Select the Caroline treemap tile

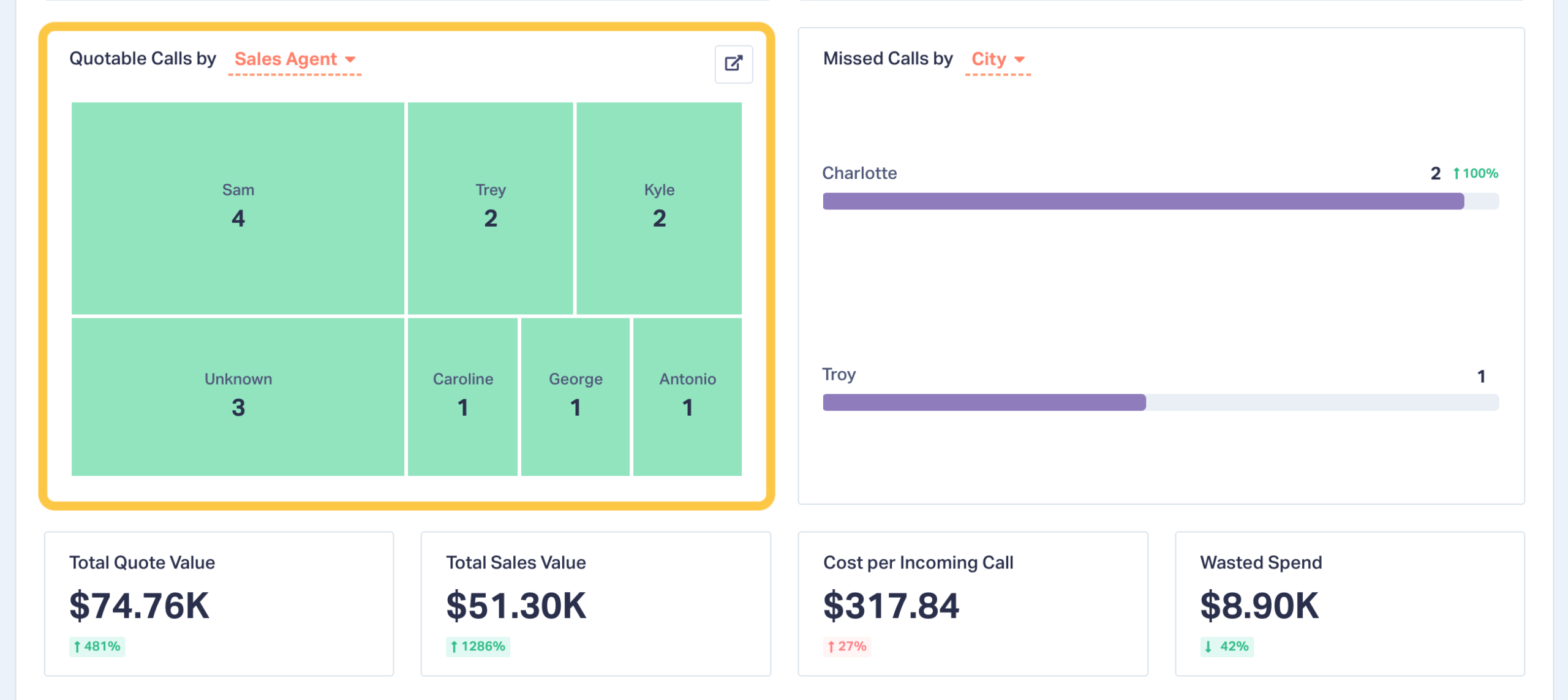[x=462, y=396]
